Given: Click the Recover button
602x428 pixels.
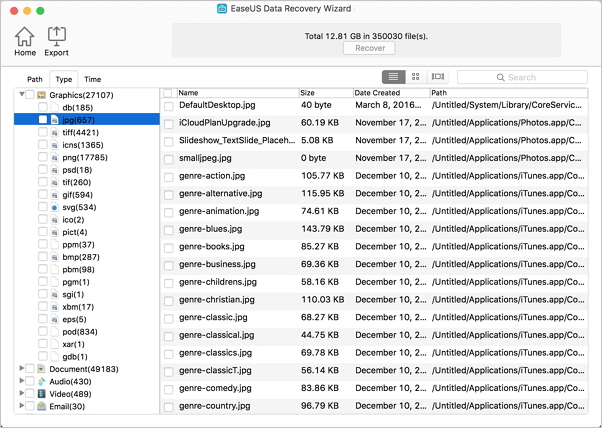Looking at the screenshot, I should 369,48.
